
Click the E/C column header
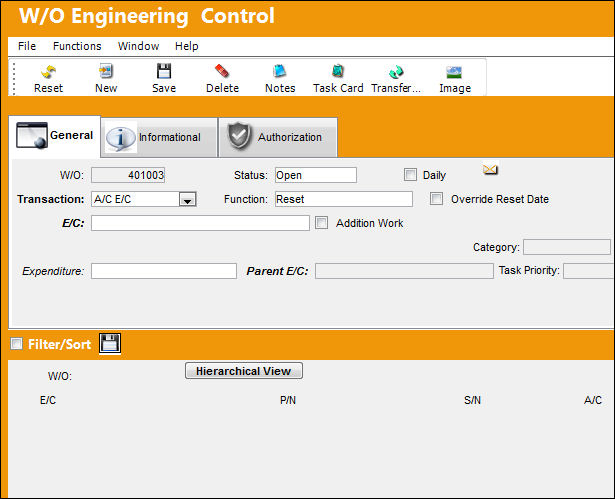pos(48,400)
